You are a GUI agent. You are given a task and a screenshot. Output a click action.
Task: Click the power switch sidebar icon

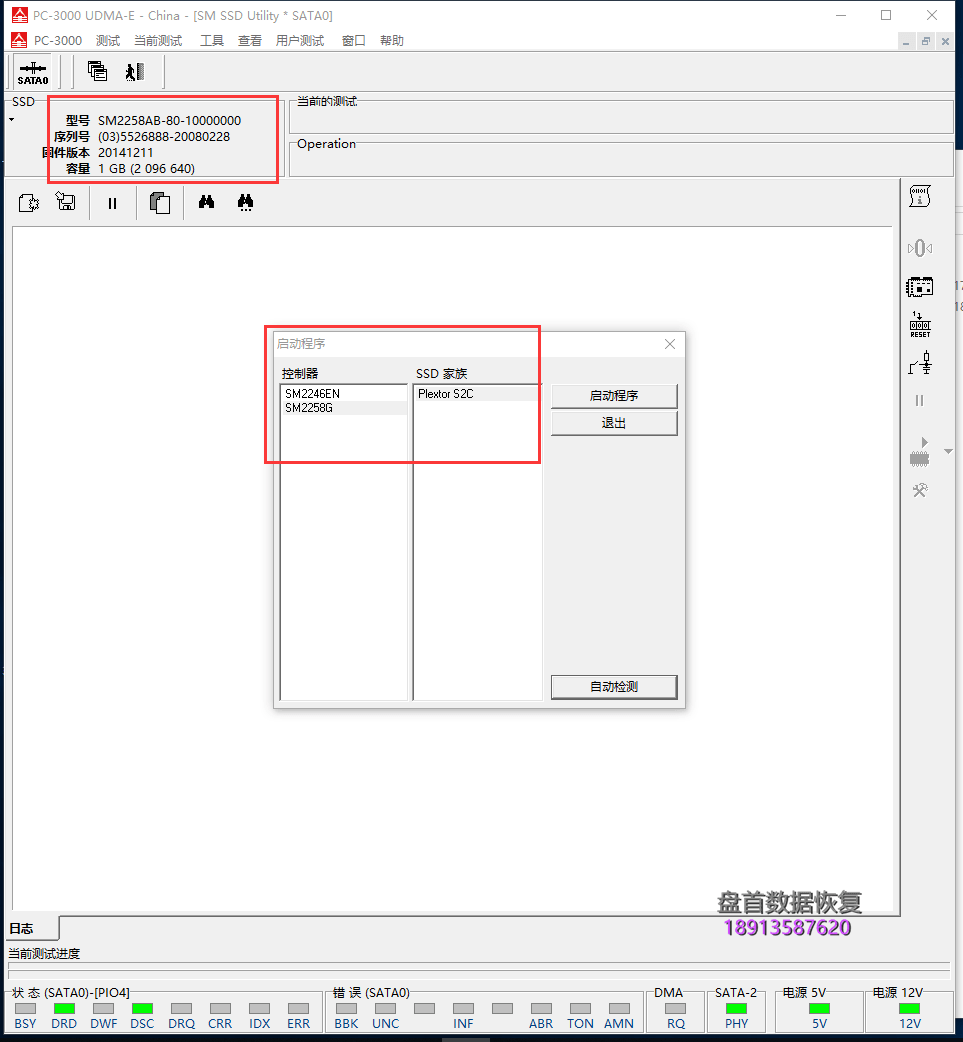pyautogui.click(x=920, y=363)
